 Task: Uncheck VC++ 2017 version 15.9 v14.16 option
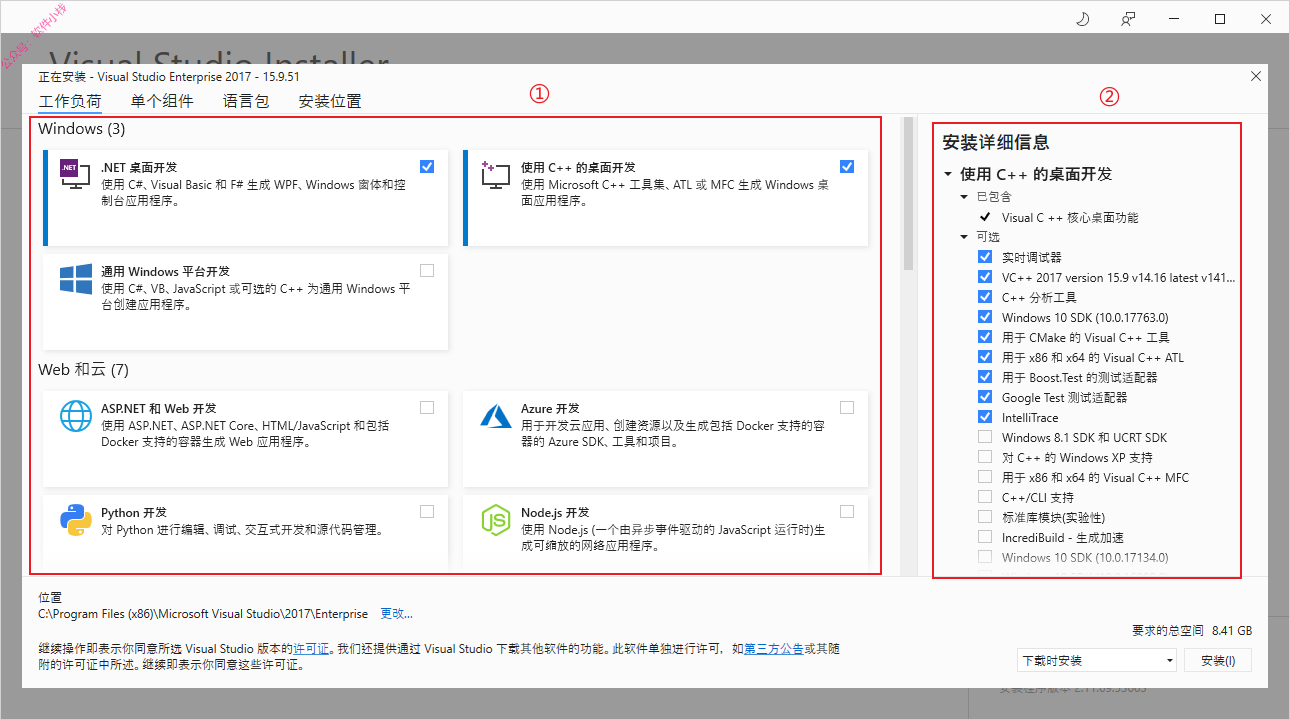coord(985,277)
